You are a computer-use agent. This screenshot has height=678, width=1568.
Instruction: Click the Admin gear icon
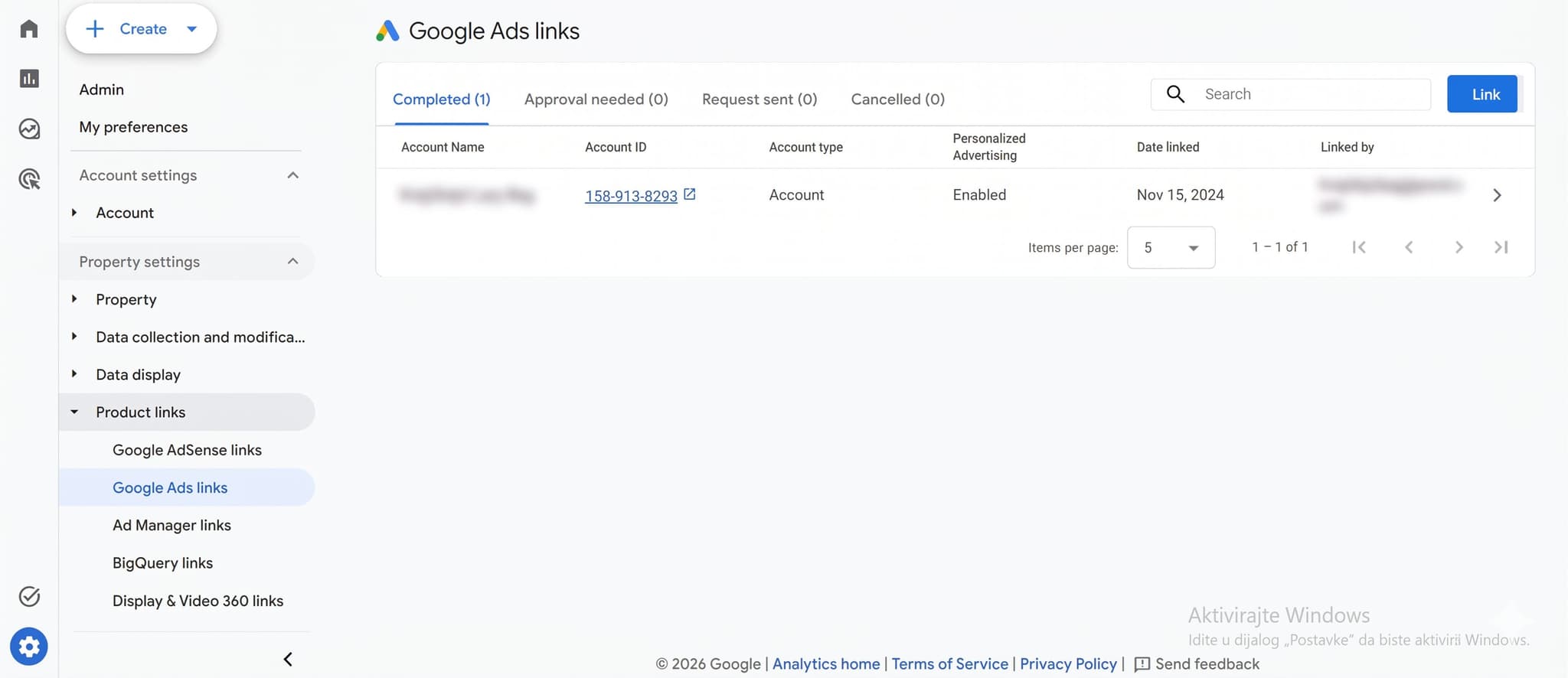point(29,647)
